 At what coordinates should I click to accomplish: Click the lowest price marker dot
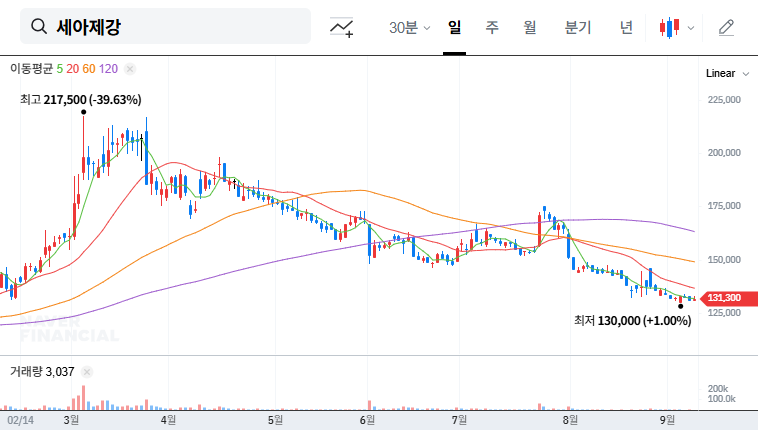[x=681, y=306]
